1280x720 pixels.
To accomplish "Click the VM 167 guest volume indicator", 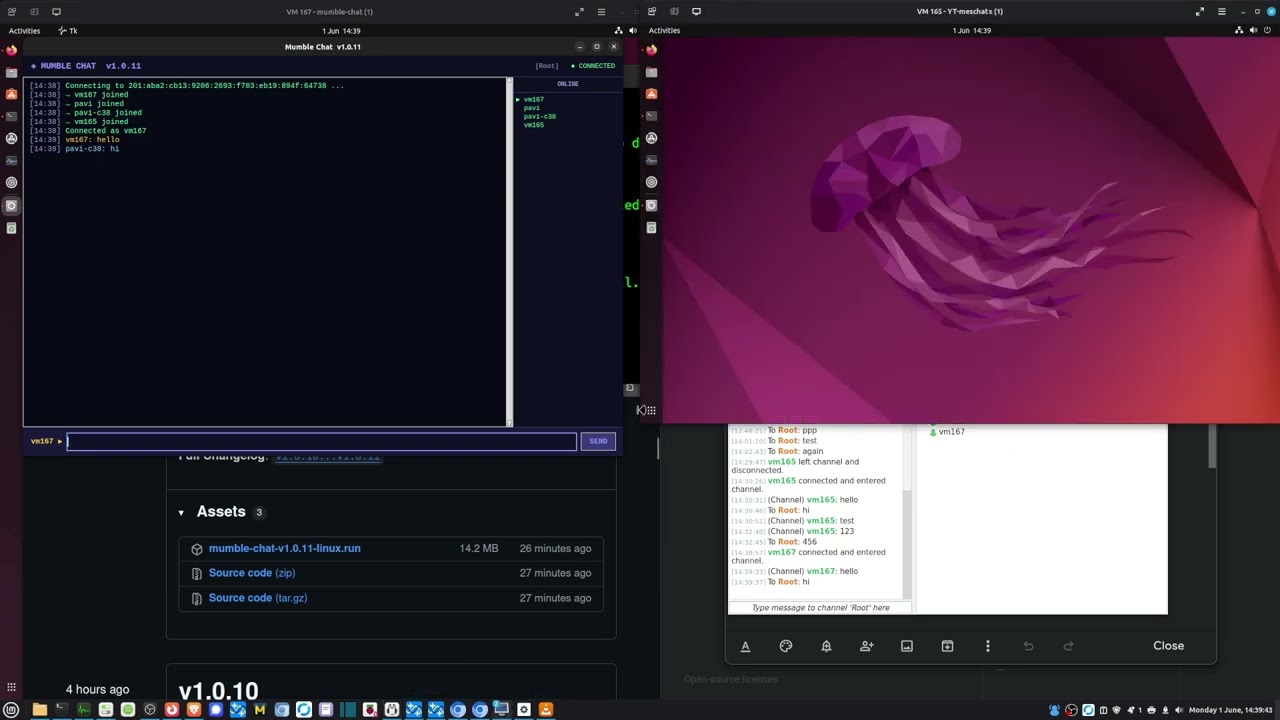I will click(632, 31).
